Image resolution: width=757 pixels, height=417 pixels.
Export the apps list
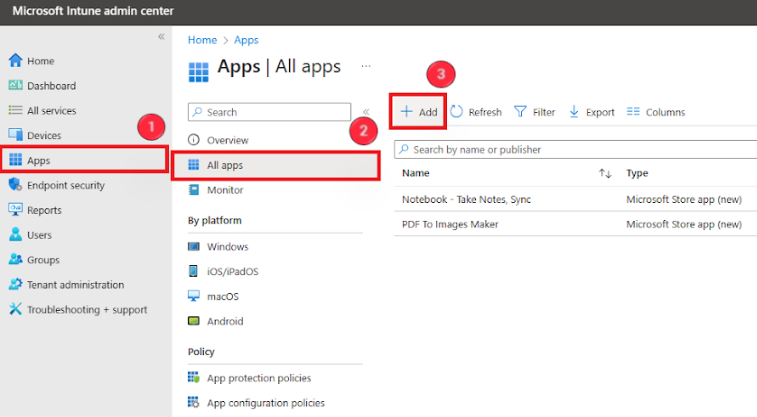591,112
